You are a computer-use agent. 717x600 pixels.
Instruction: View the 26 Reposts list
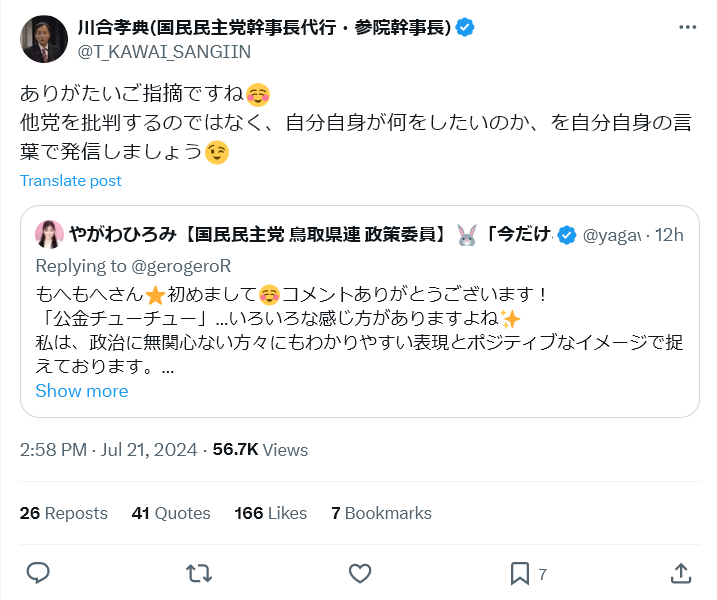[x=64, y=513]
